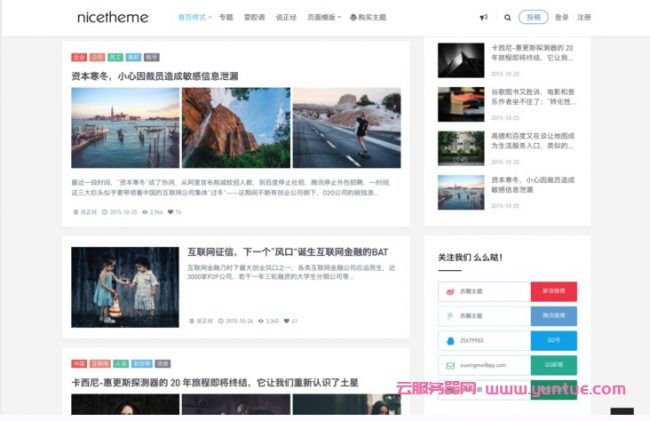
Task: Expand the 页面模板 dropdown menu
Action: point(325,17)
